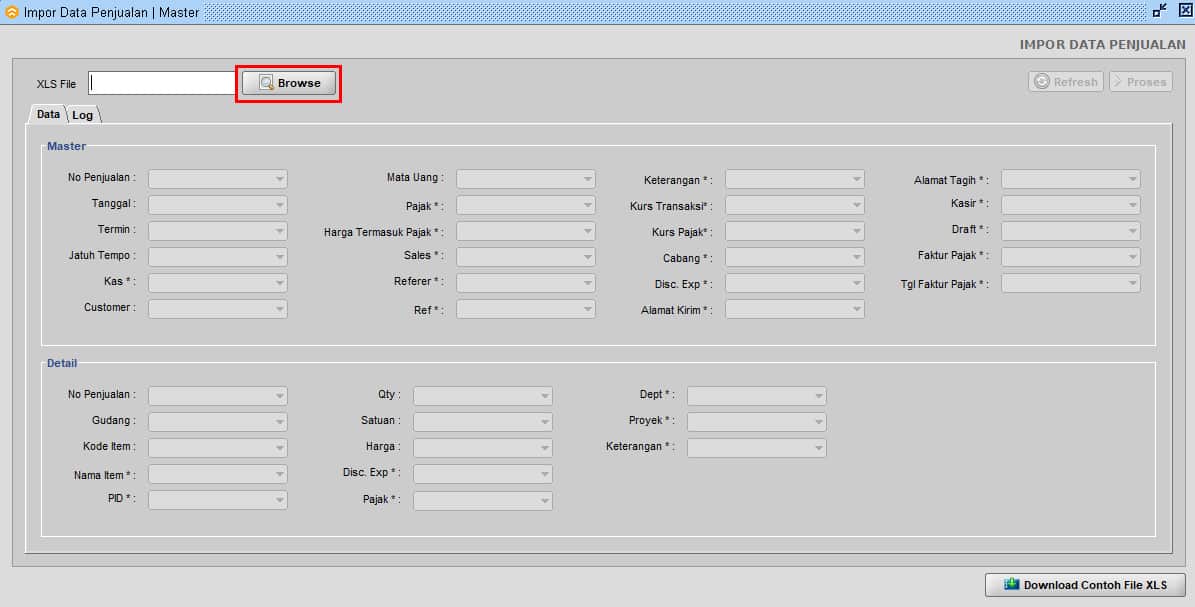This screenshot has height=607, width=1195.
Task: Open the Kode Item dropdown
Action: click(217, 448)
